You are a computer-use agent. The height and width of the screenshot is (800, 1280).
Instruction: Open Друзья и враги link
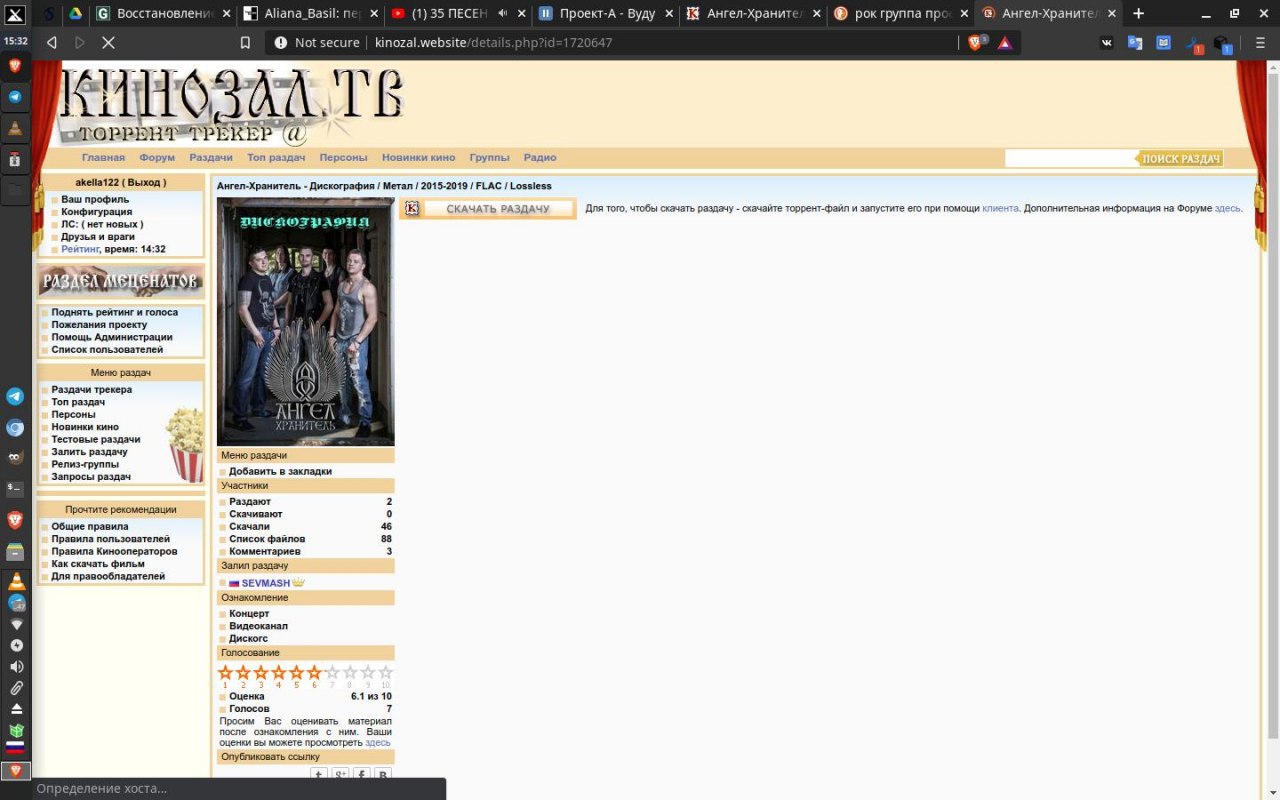[98, 237]
